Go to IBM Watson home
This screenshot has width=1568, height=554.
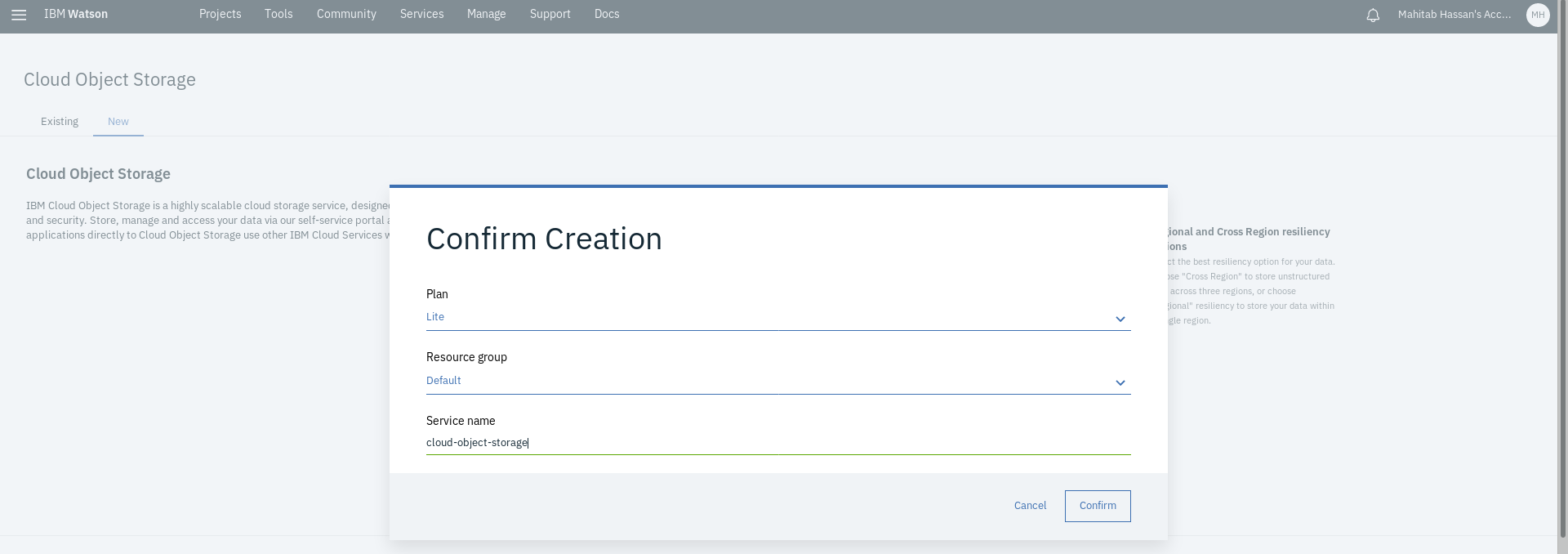(x=76, y=14)
